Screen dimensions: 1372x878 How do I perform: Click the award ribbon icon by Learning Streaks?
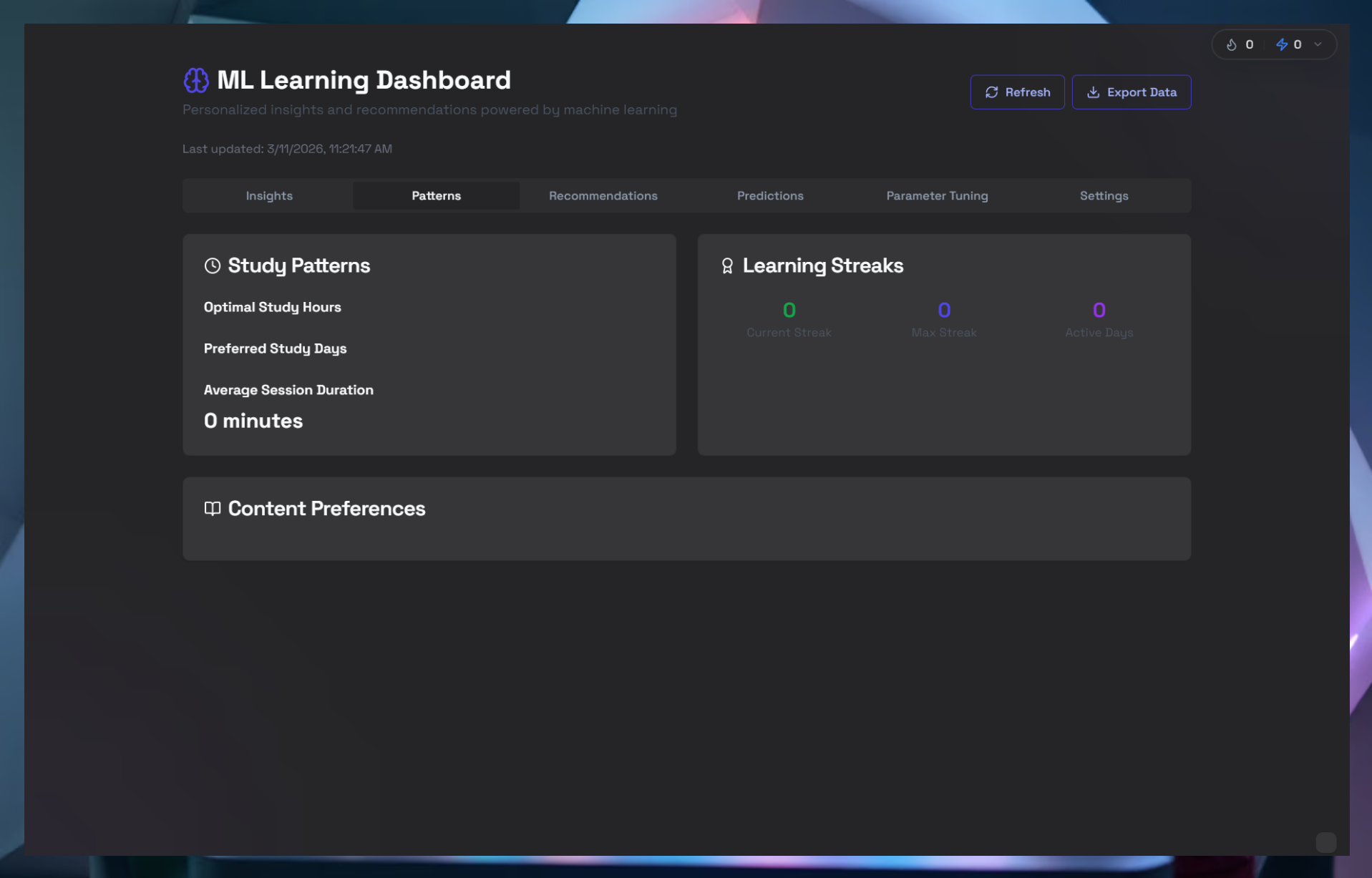click(727, 265)
